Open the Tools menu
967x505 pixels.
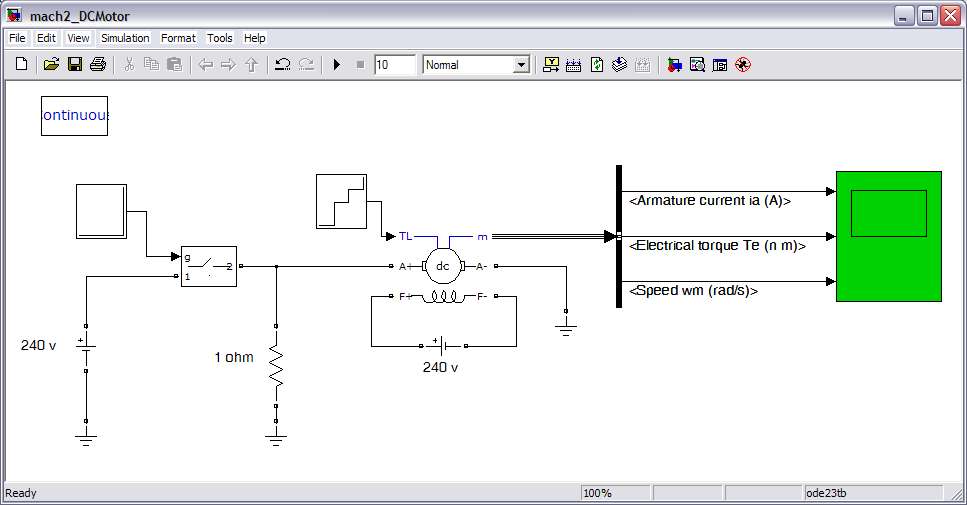219,38
